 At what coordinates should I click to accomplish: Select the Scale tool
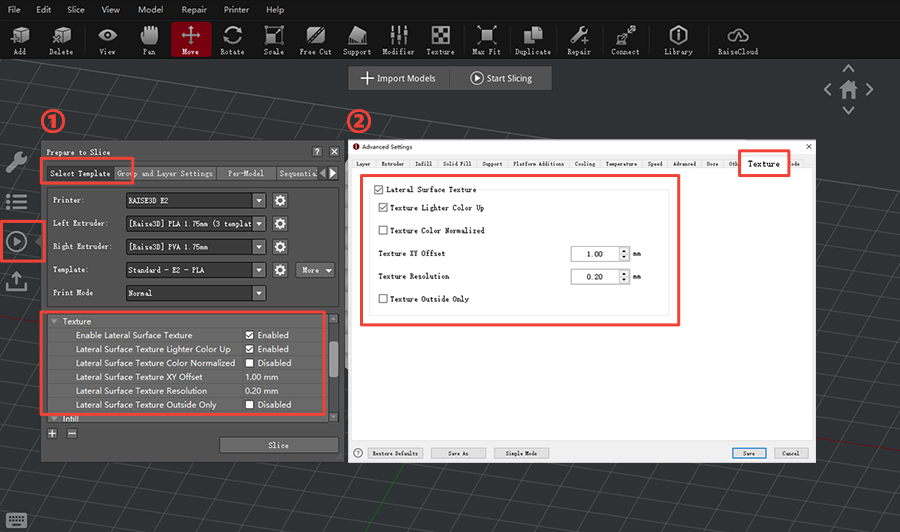point(274,40)
